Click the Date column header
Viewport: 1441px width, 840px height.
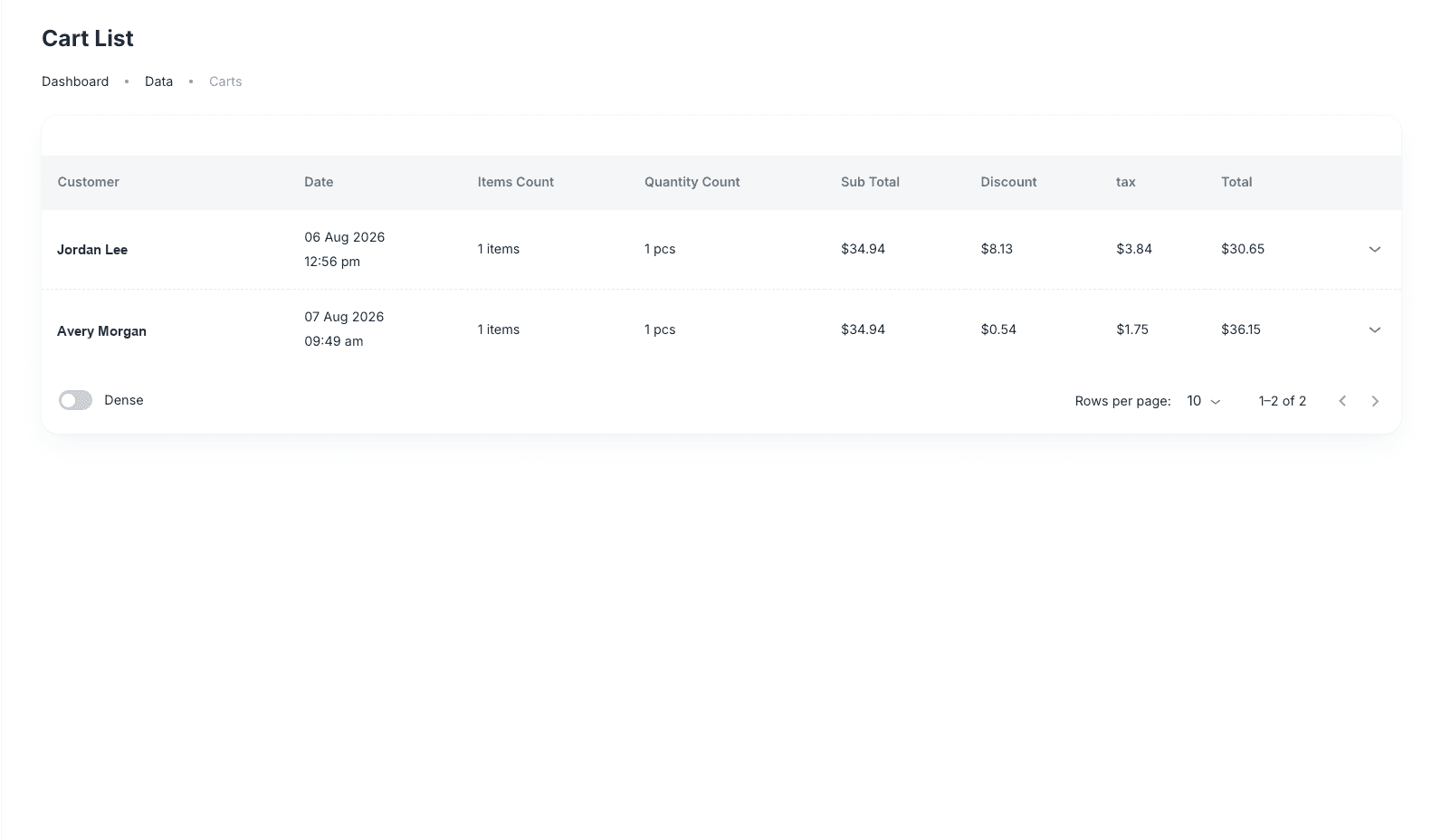pos(319,182)
